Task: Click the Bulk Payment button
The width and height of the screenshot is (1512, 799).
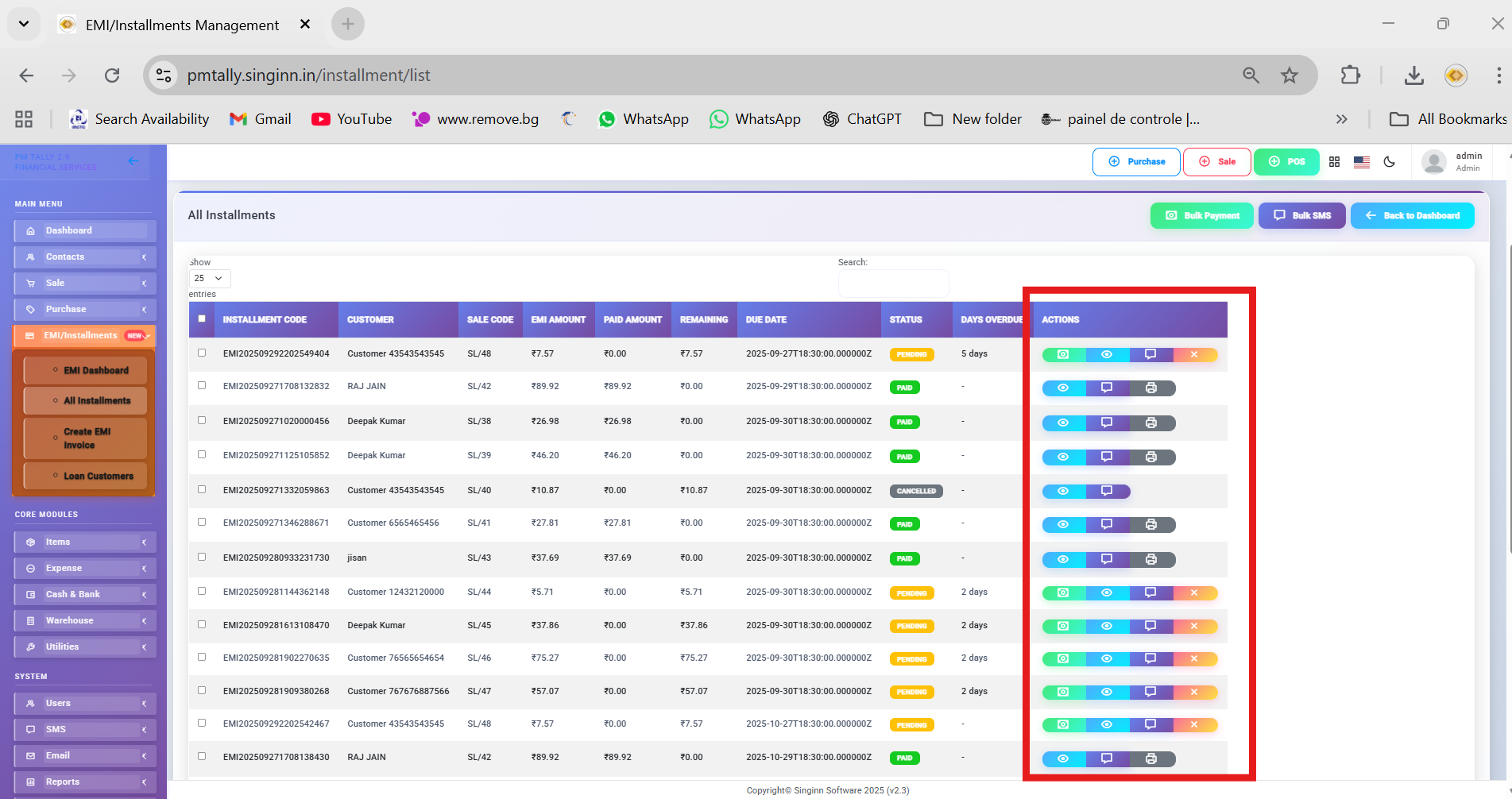Action: click(x=1201, y=215)
